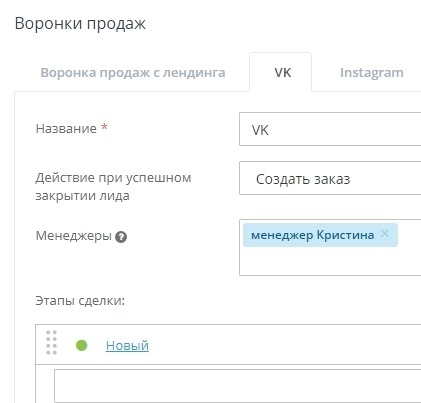Open the Новый stage link
Viewport: 421px width, 403px height.
127,346
